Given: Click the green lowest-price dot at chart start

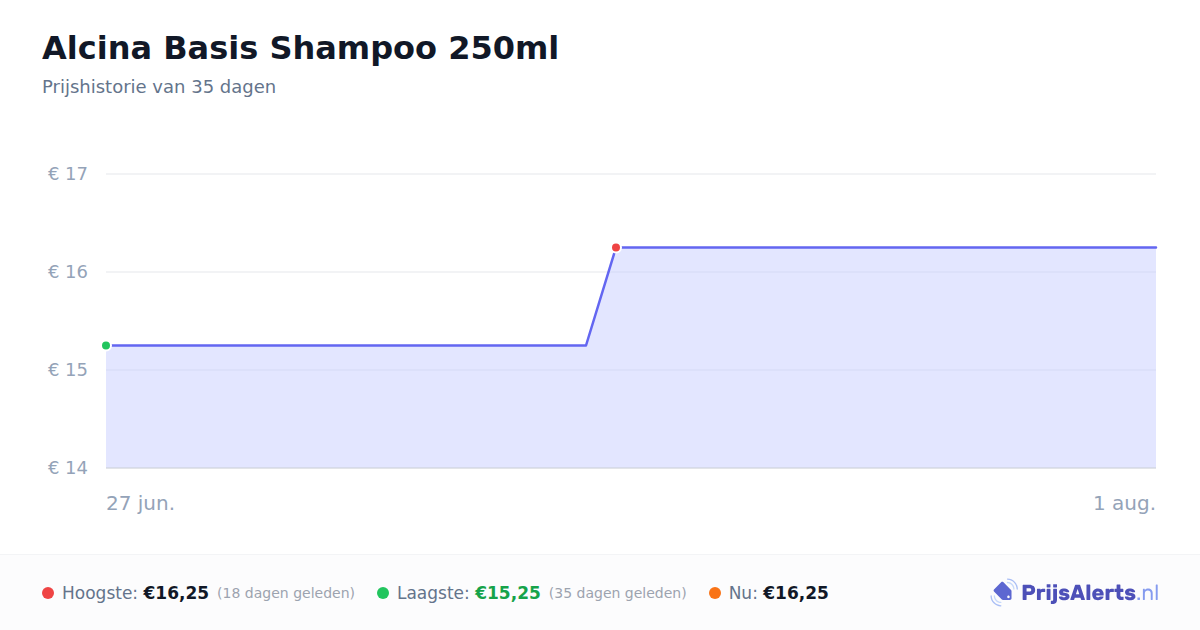Looking at the screenshot, I should [x=106, y=345].
